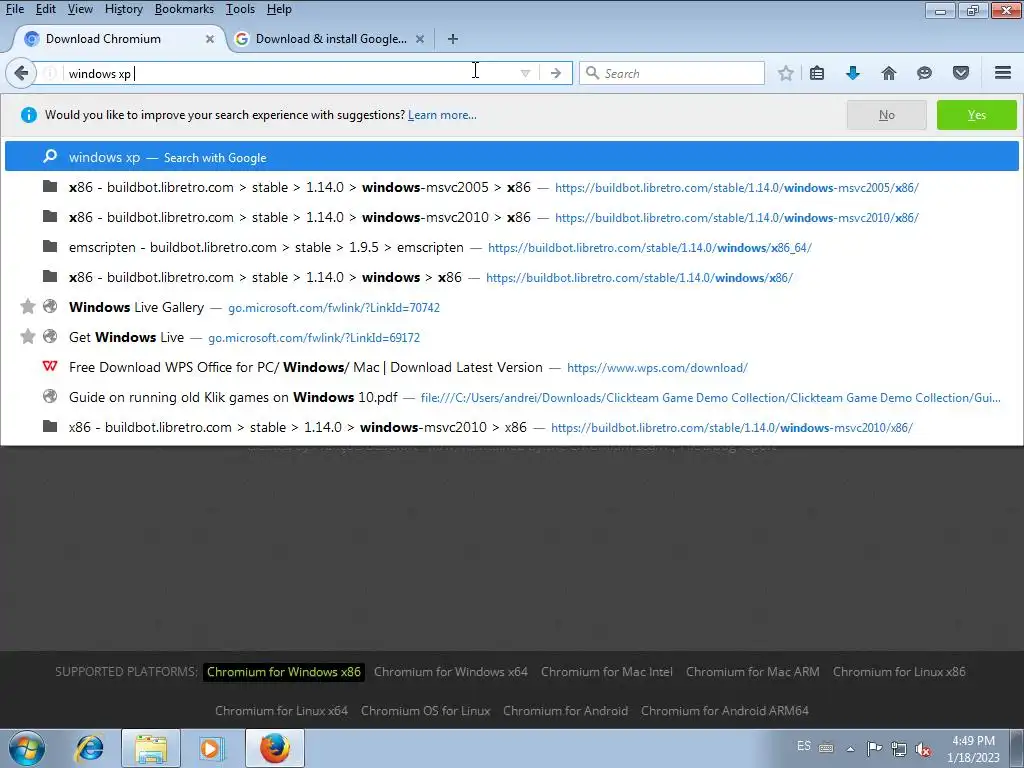Open a new tab with plus button

(x=453, y=39)
